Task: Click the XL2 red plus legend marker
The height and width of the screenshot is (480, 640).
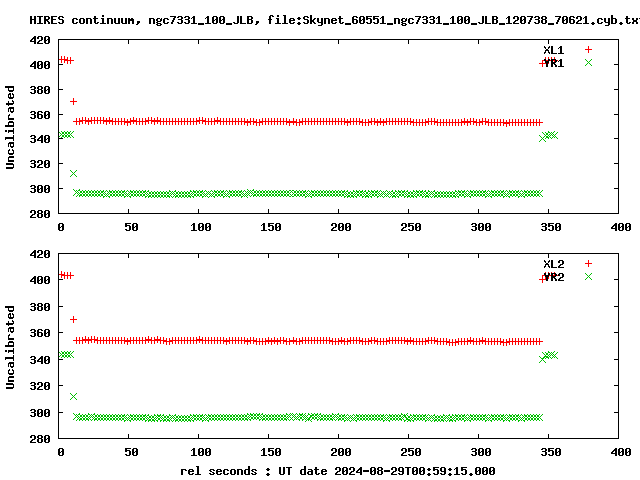Action: [588, 263]
